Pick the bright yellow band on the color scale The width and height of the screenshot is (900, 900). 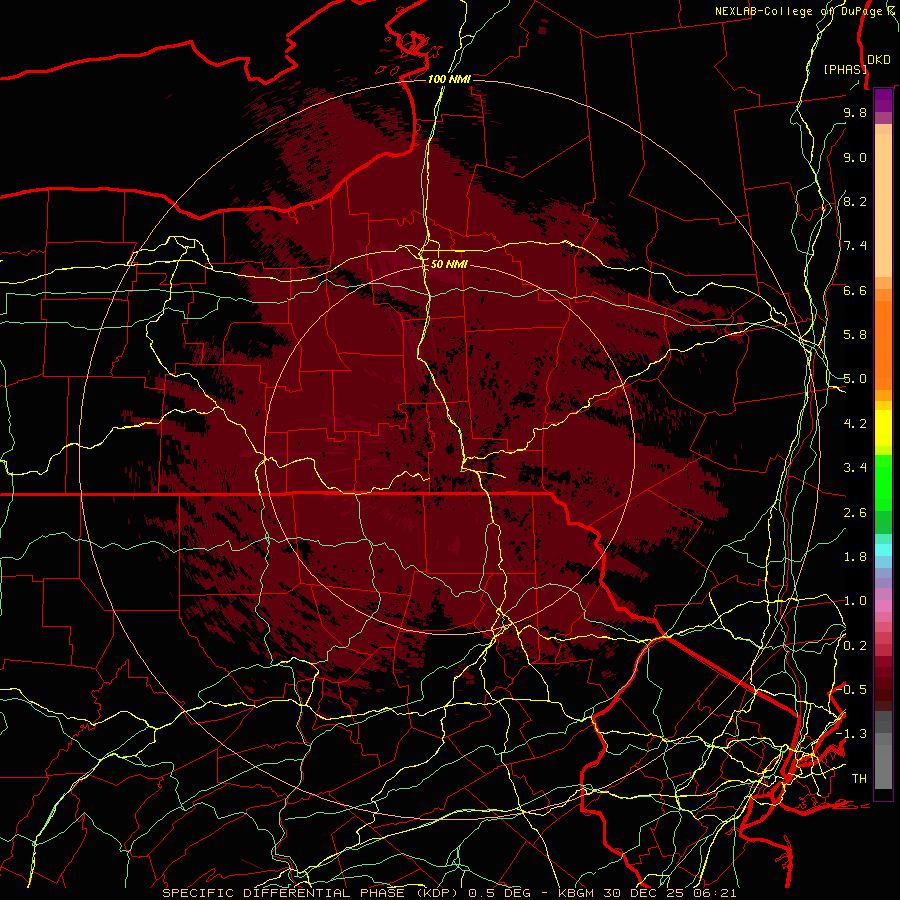[883, 428]
